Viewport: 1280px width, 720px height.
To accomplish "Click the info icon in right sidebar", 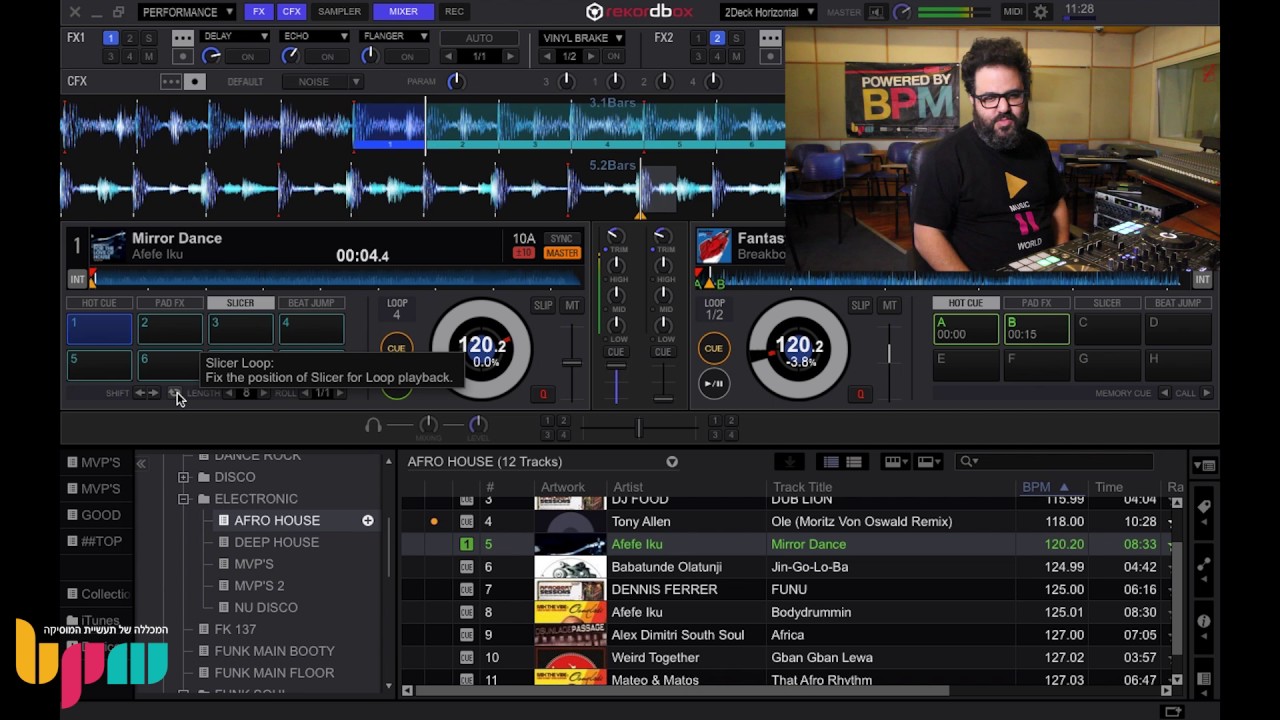I will pyautogui.click(x=1204, y=621).
